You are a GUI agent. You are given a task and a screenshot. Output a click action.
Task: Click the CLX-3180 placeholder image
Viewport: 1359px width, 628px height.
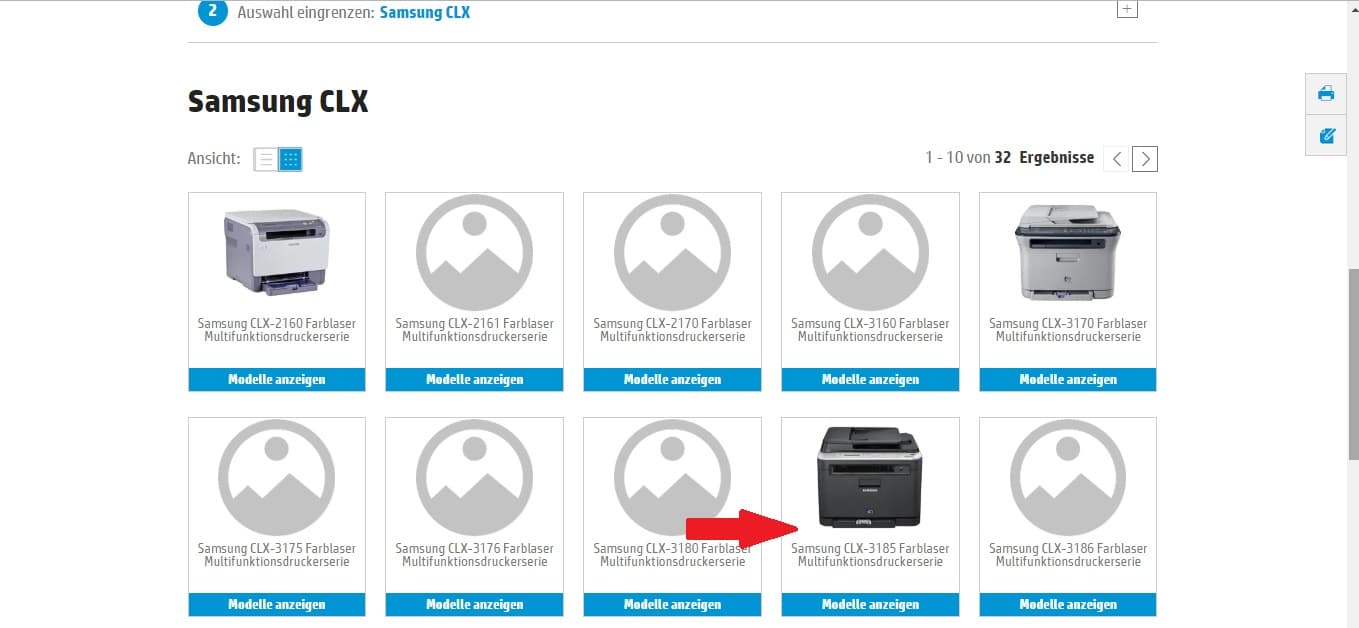point(673,477)
